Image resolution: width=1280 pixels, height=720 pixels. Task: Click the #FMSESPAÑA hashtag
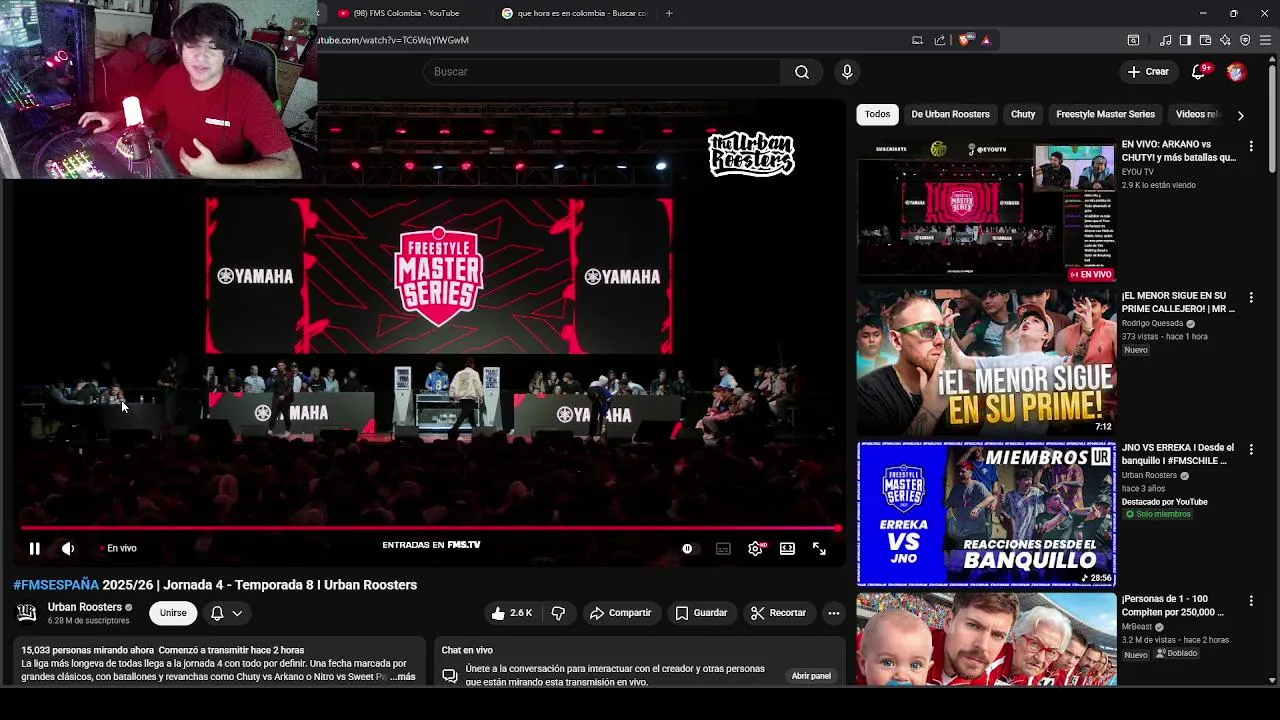point(56,585)
